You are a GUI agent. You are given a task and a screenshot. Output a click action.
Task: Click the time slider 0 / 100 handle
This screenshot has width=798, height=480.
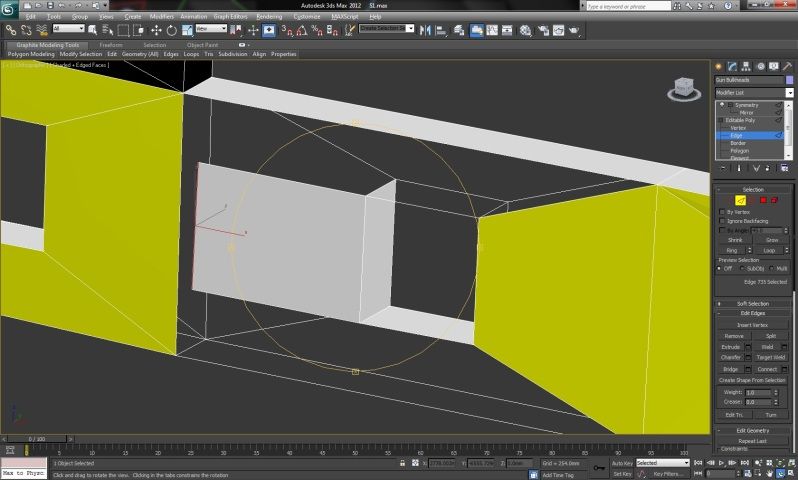click(37, 439)
